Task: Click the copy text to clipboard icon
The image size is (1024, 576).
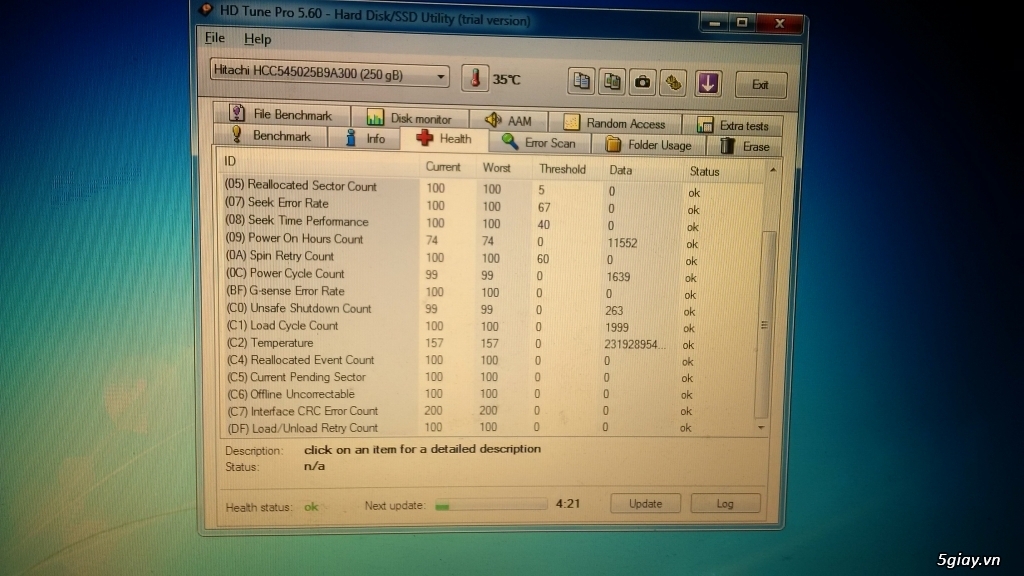Action: point(582,82)
